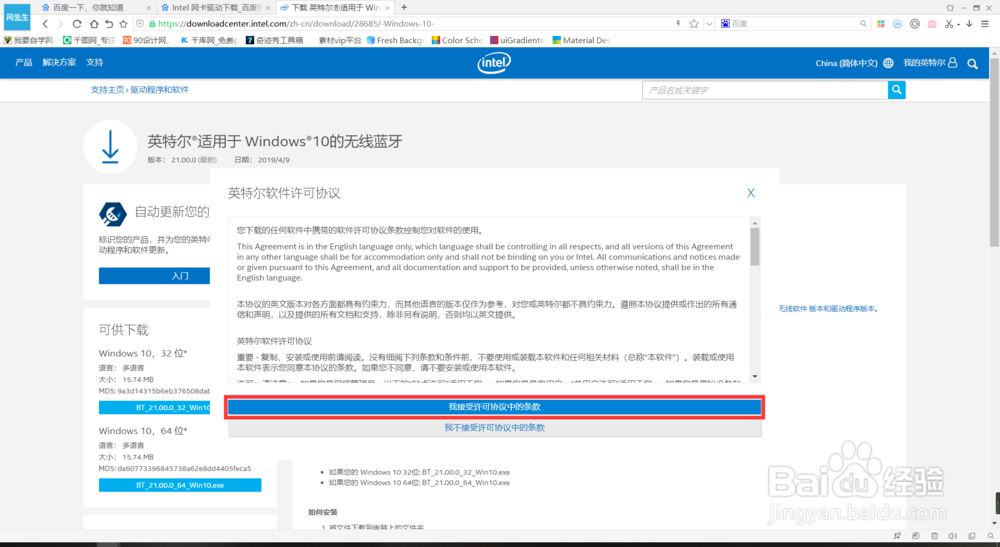
Task: Click the speaker sound icon in status bar
Action: (x=953, y=536)
